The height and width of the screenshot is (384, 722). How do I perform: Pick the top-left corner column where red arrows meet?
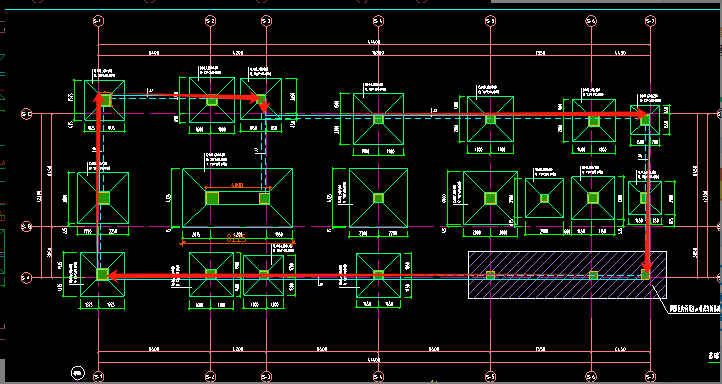pyautogui.click(x=105, y=100)
